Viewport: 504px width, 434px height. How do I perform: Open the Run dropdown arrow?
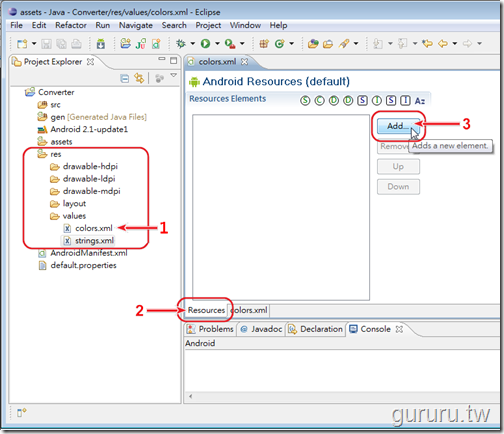tap(217, 44)
